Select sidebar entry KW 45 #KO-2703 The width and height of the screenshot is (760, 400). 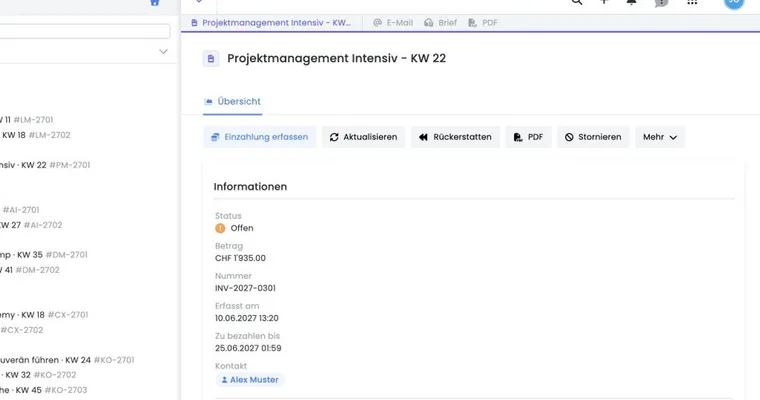(x=44, y=390)
